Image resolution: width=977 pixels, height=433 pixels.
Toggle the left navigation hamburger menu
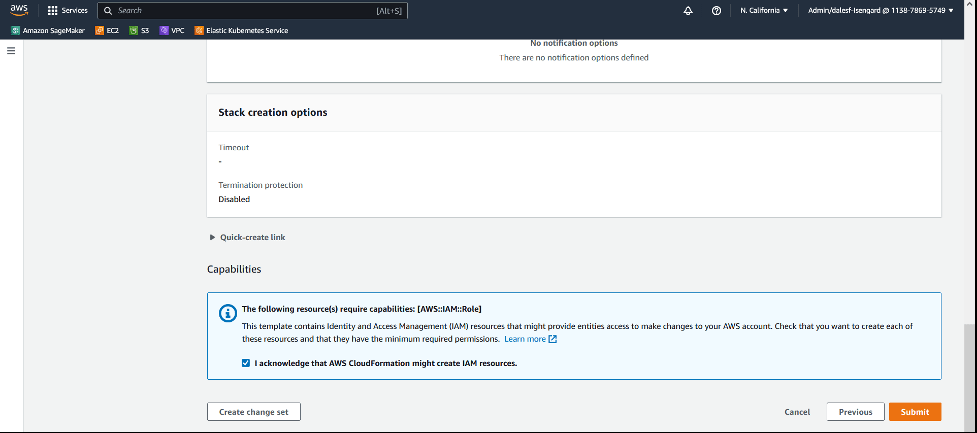[x=11, y=51]
